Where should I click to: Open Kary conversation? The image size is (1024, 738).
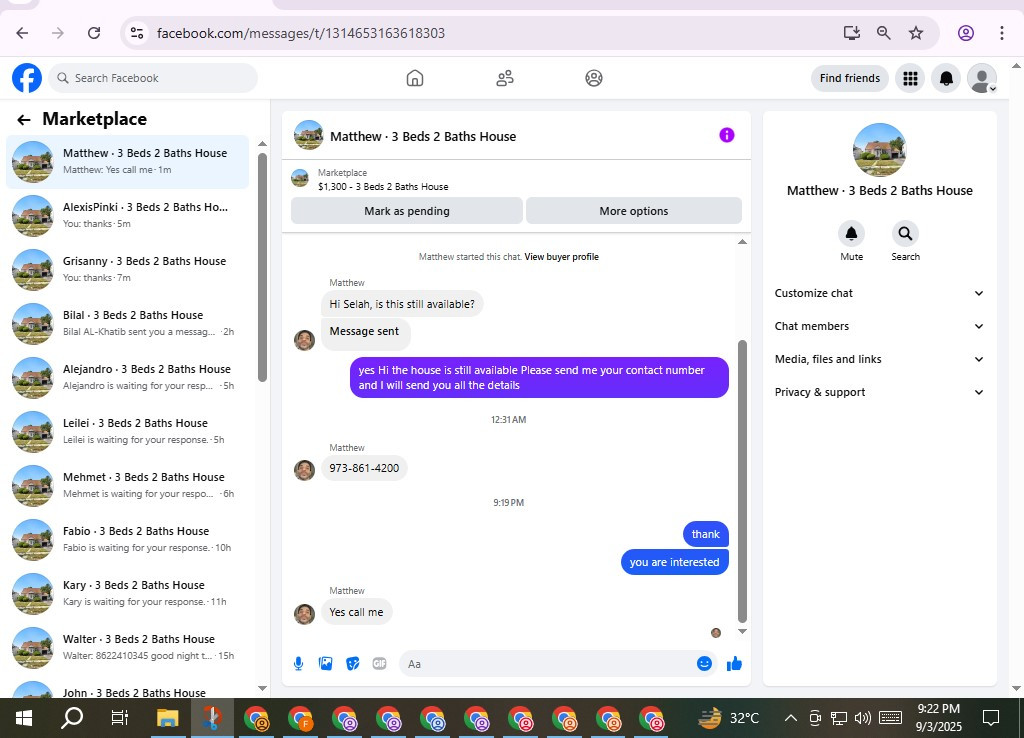[x=127, y=594]
